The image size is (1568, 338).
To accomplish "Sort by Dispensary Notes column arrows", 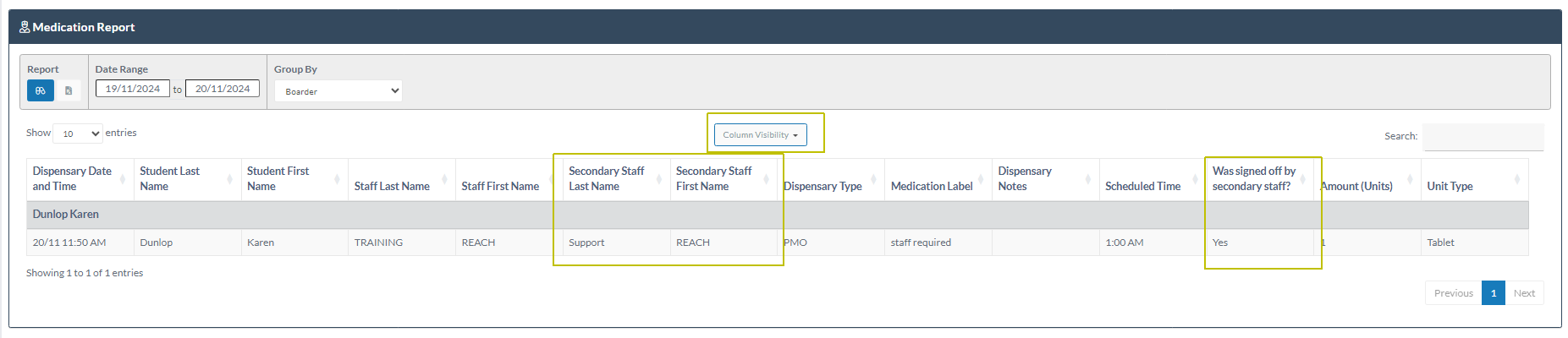I will (x=1087, y=179).
